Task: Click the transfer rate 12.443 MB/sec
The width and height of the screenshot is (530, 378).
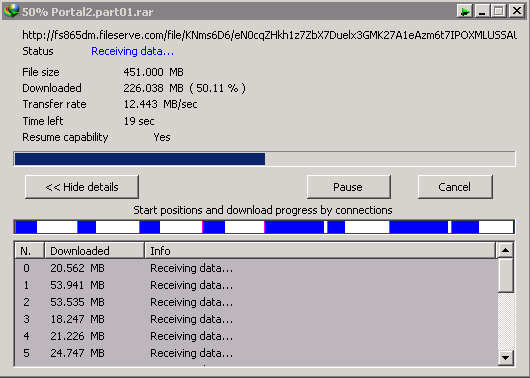Action: point(161,104)
